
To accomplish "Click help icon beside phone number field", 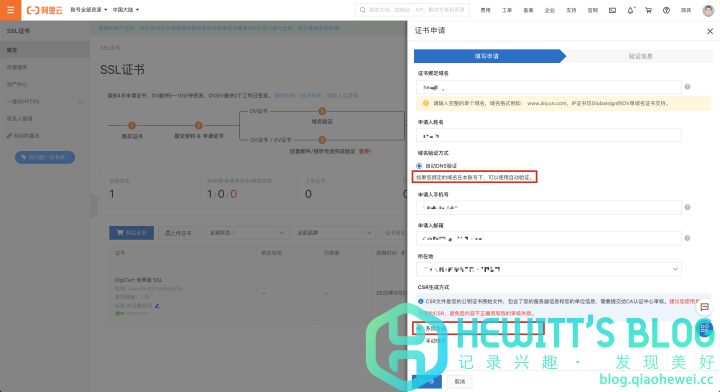I will click(x=687, y=207).
